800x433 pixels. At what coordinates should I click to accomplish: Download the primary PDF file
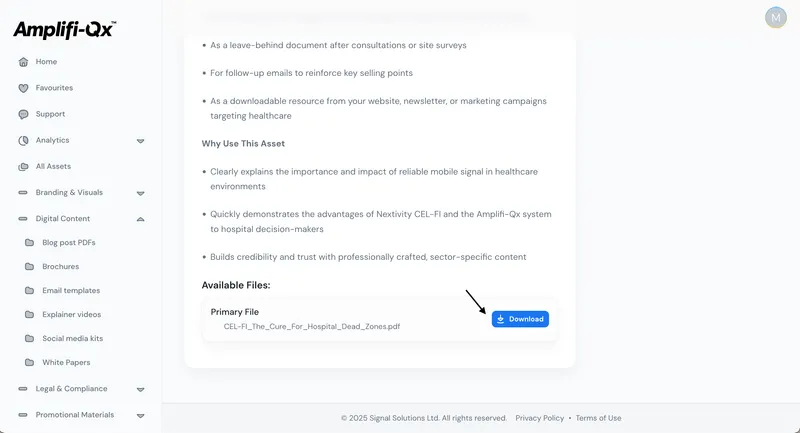[x=520, y=319]
